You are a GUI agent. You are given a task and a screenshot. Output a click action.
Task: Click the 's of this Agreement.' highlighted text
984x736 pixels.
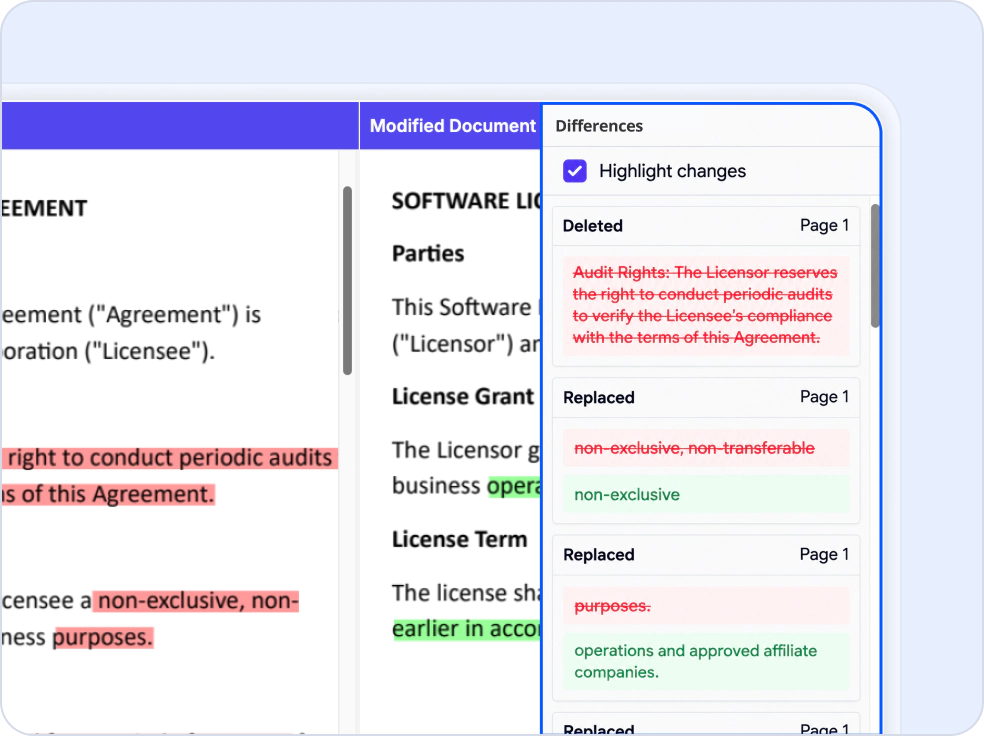108,494
